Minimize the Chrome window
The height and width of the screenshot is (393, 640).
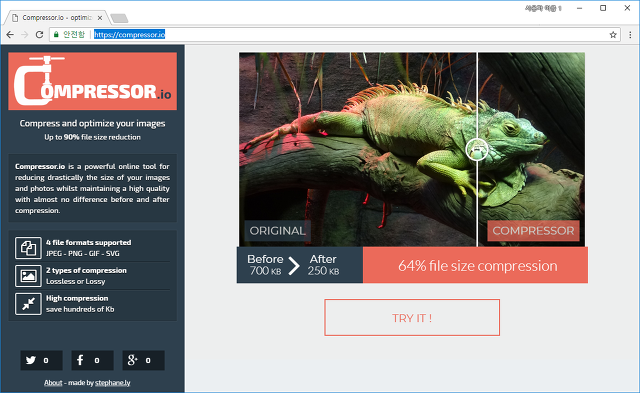[579, 8]
